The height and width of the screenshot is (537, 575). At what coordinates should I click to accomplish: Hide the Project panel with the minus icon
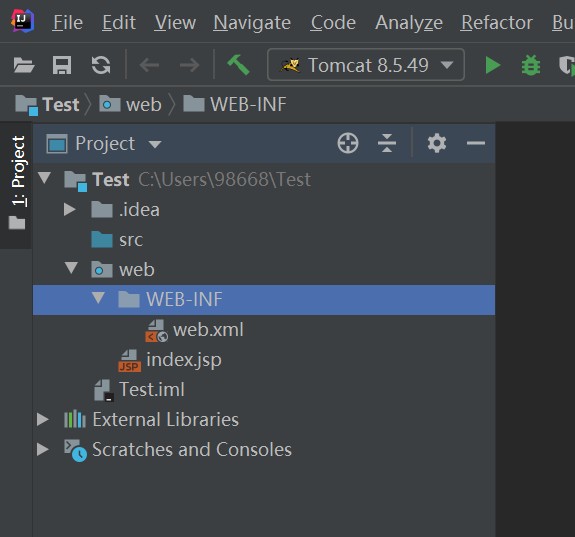(476, 143)
